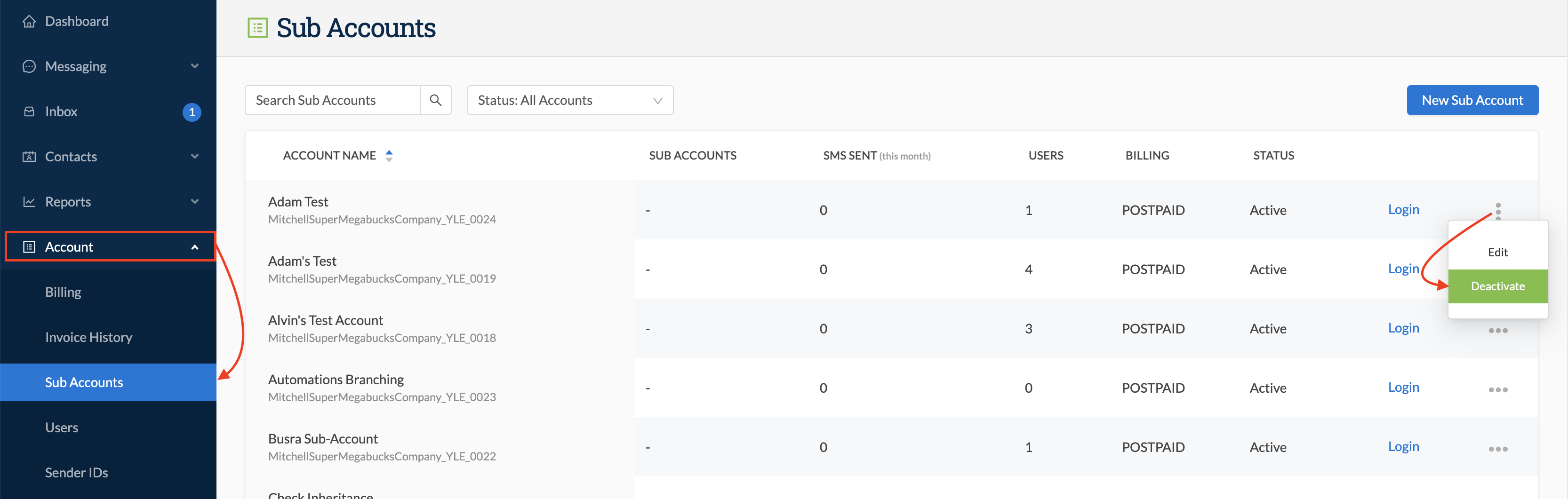Select Sub Accounts in sidebar
Screen dimensions: 1568x499
pyautogui.click(x=108, y=382)
